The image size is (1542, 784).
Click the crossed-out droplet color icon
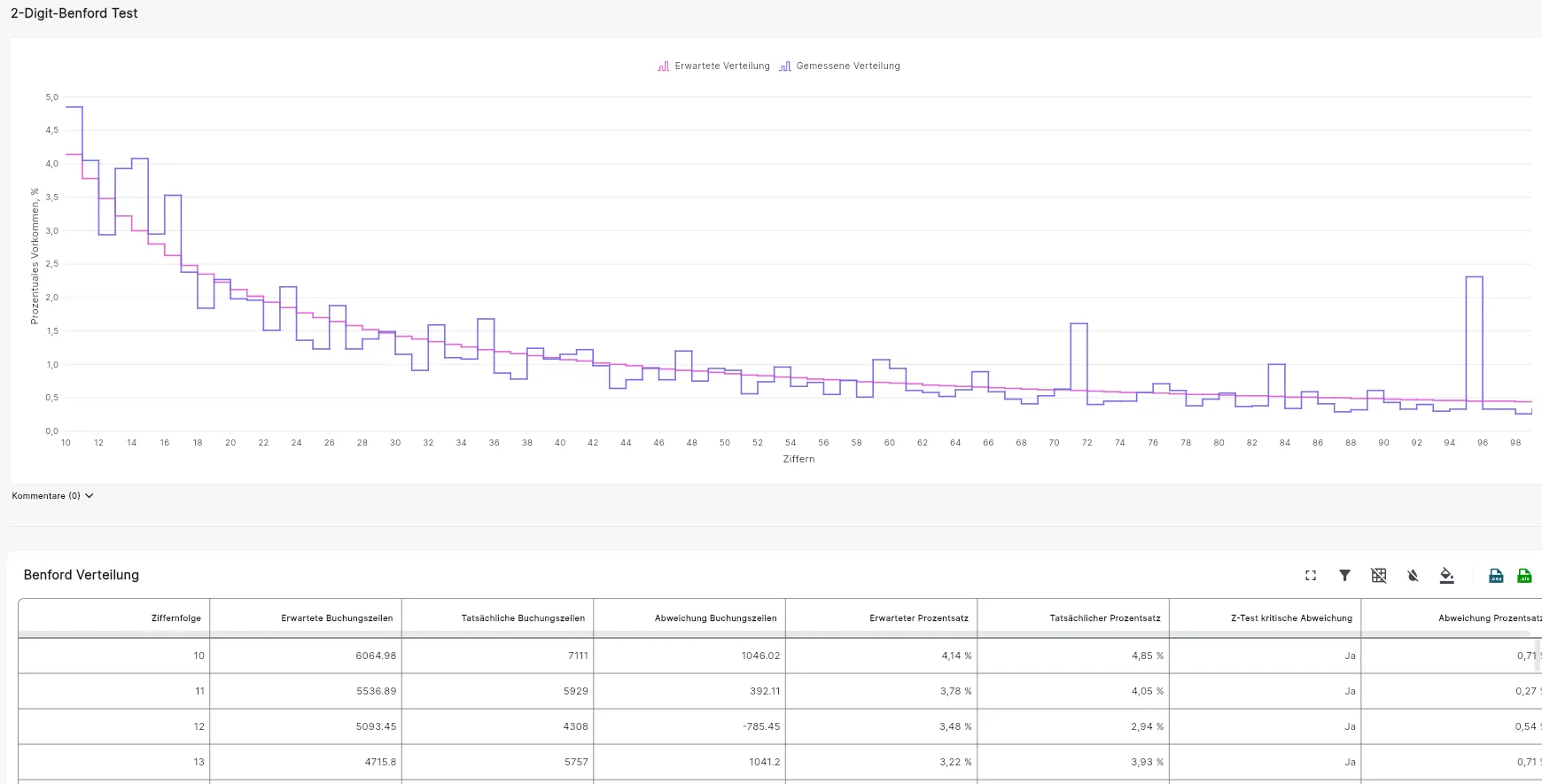(1413, 576)
